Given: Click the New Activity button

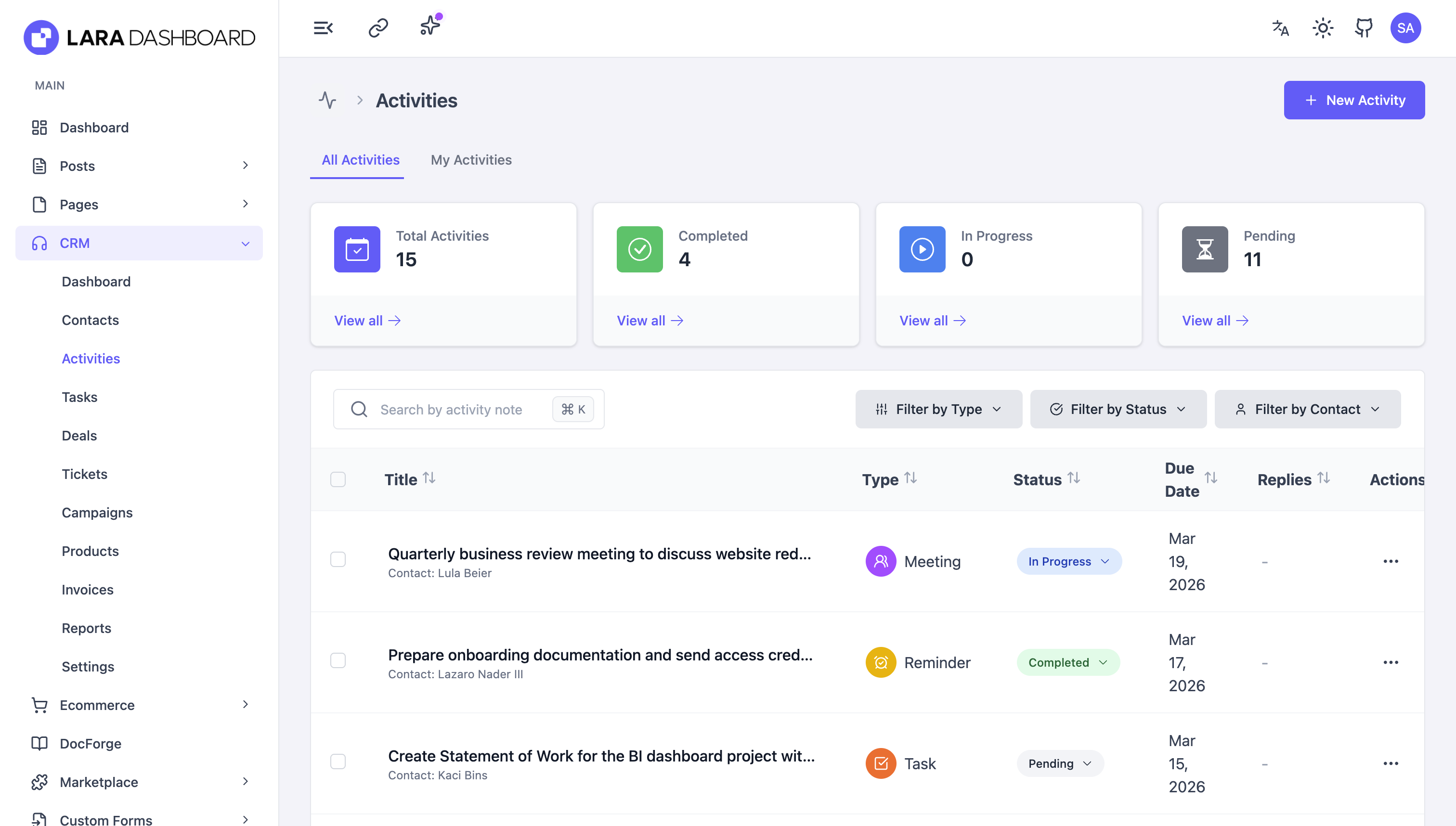Looking at the screenshot, I should [x=1354, y=100].
